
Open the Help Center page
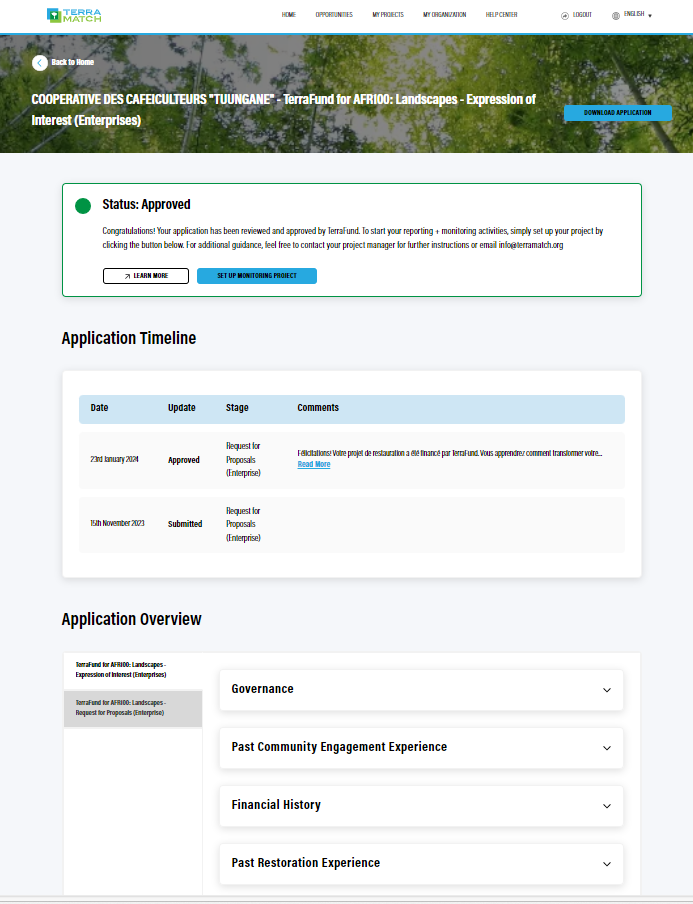click(x=502, y=15)
